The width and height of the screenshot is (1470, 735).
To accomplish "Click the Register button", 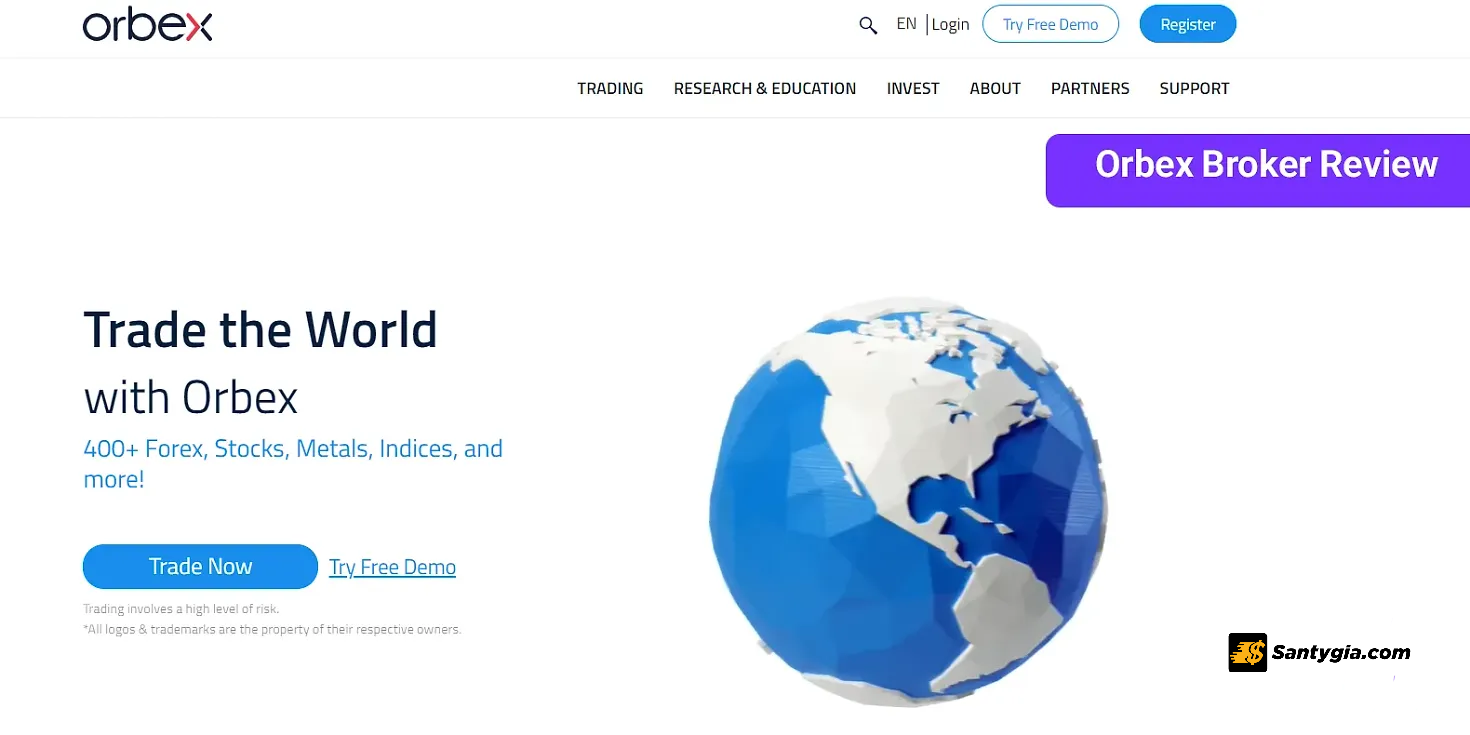I will coord(1188,25).
